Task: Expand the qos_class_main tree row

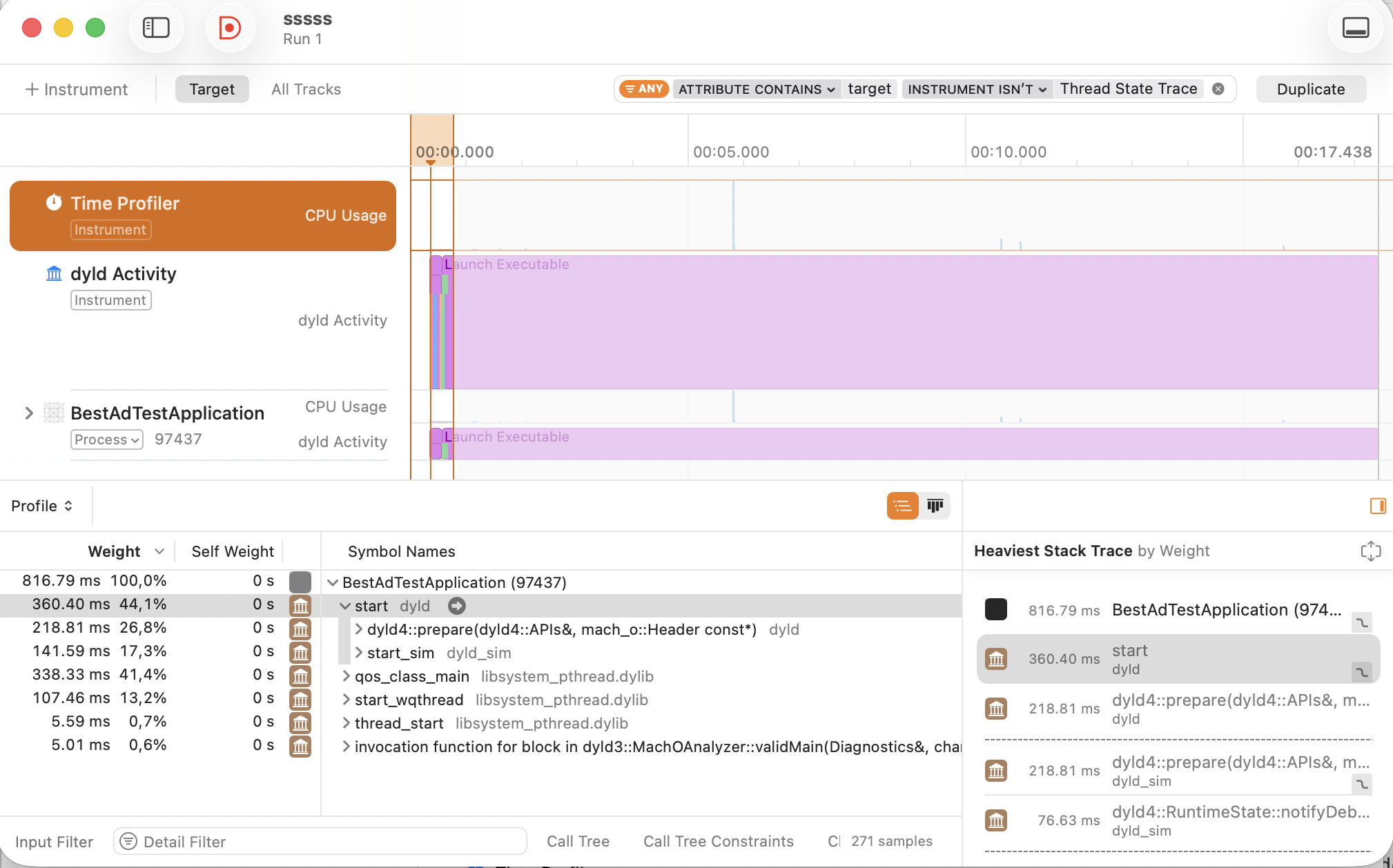Action: pos(346,676)
